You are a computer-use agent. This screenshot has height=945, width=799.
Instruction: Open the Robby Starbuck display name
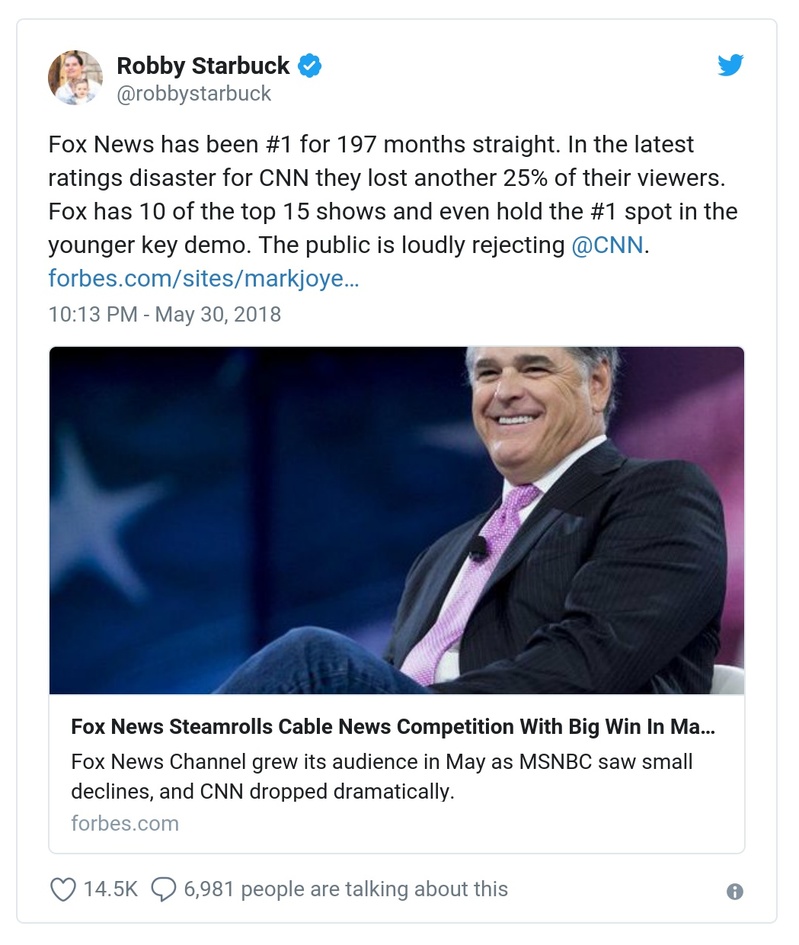[x=203, y=67]
